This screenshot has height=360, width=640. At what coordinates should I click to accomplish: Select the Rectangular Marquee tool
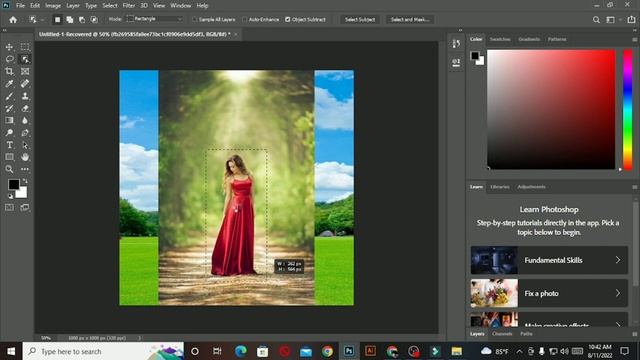pyautogui.click(x=25, y=47)
